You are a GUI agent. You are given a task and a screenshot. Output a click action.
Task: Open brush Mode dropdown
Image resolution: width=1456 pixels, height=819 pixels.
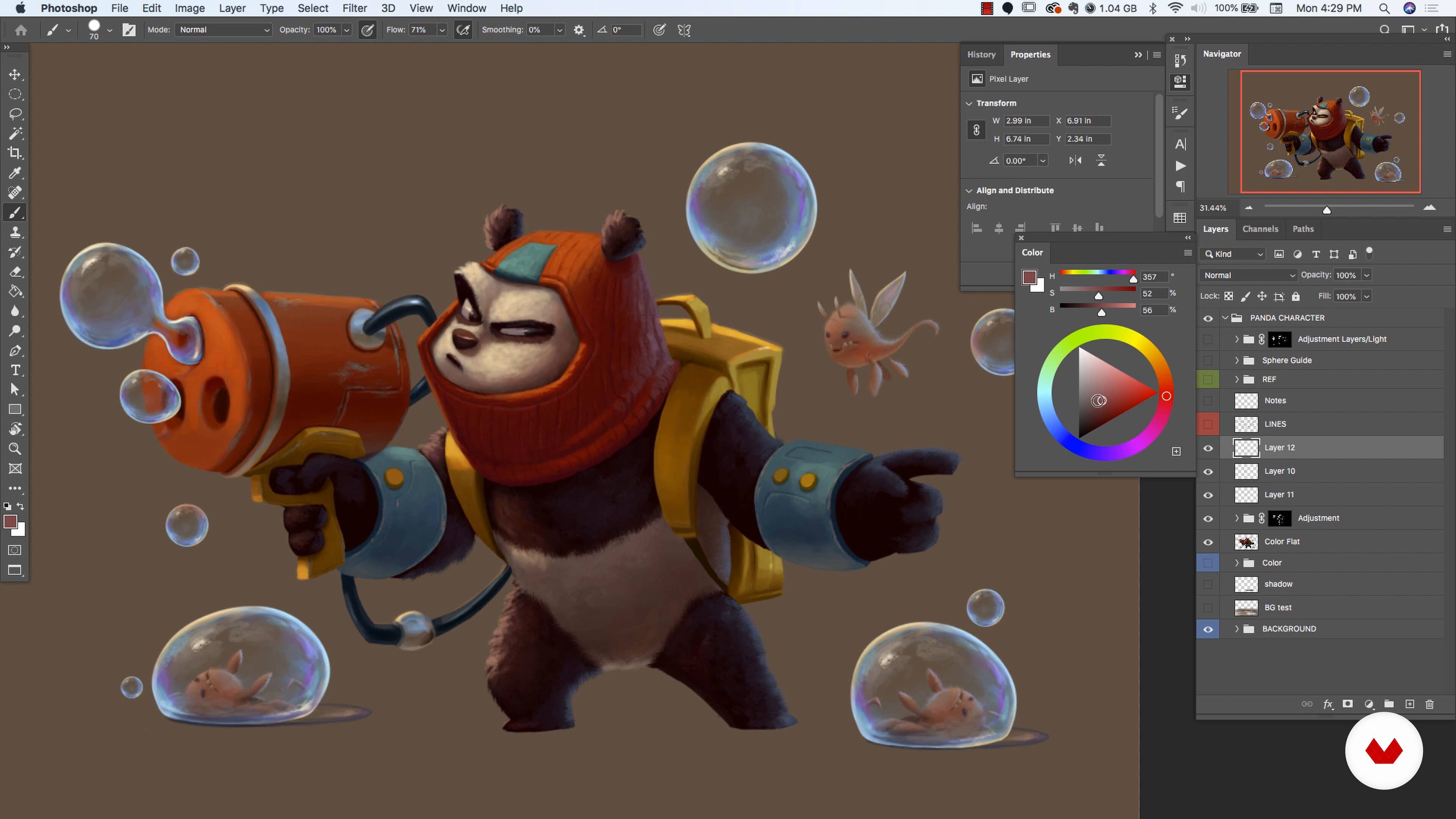pos(224,30)
